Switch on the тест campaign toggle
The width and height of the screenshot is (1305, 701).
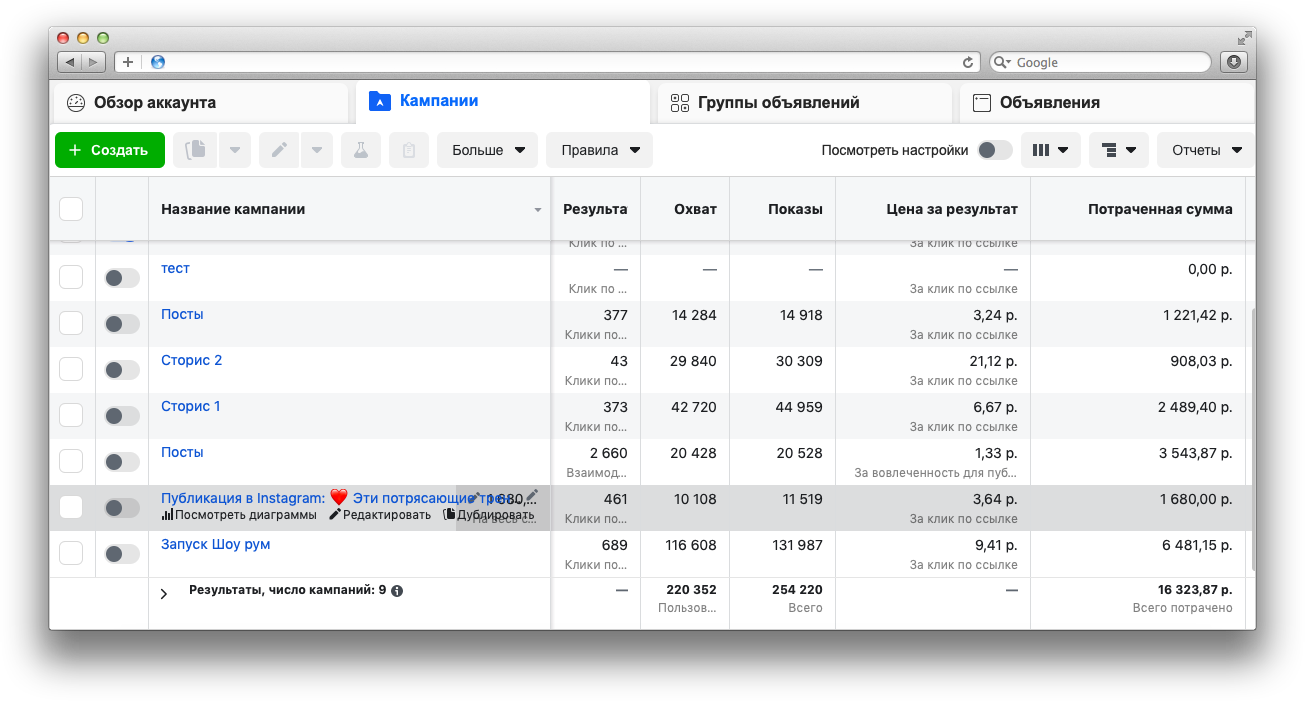point(122,278)
